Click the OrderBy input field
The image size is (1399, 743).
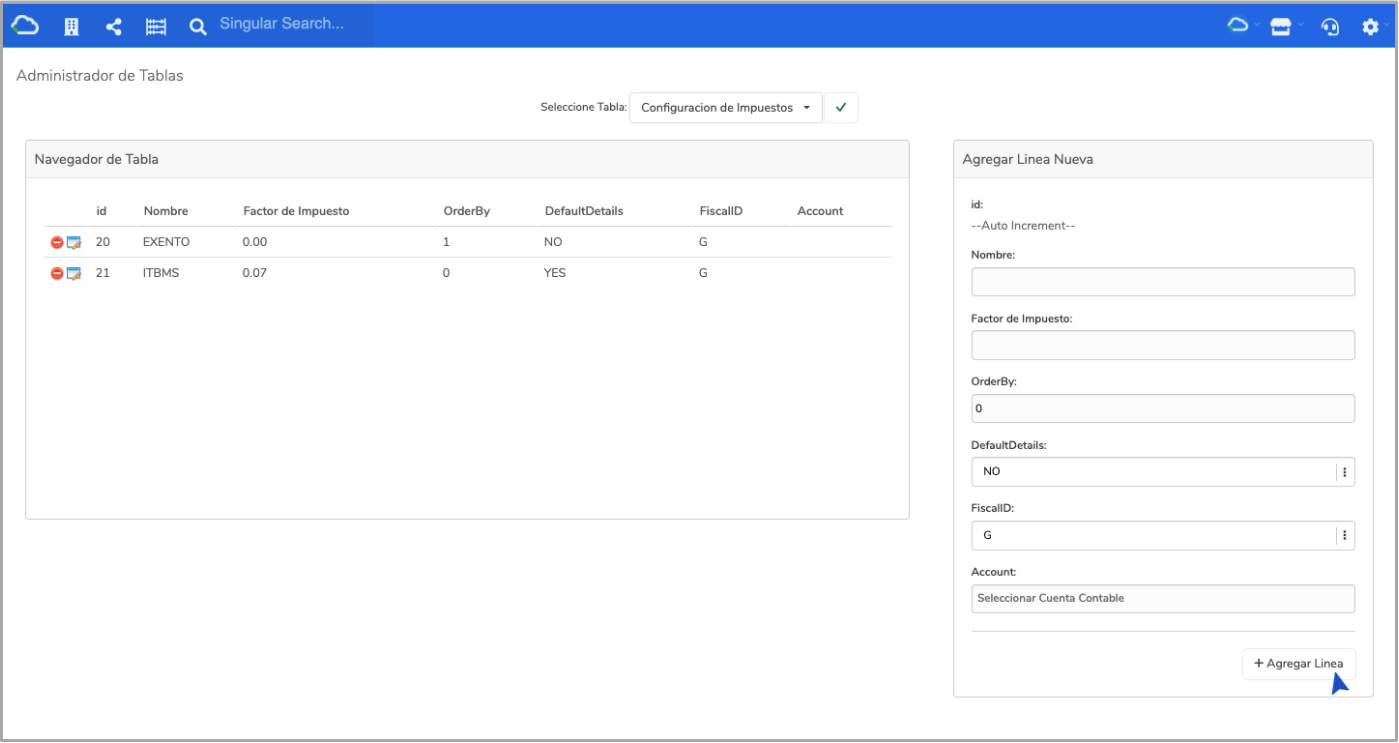tap(1163, 409)
